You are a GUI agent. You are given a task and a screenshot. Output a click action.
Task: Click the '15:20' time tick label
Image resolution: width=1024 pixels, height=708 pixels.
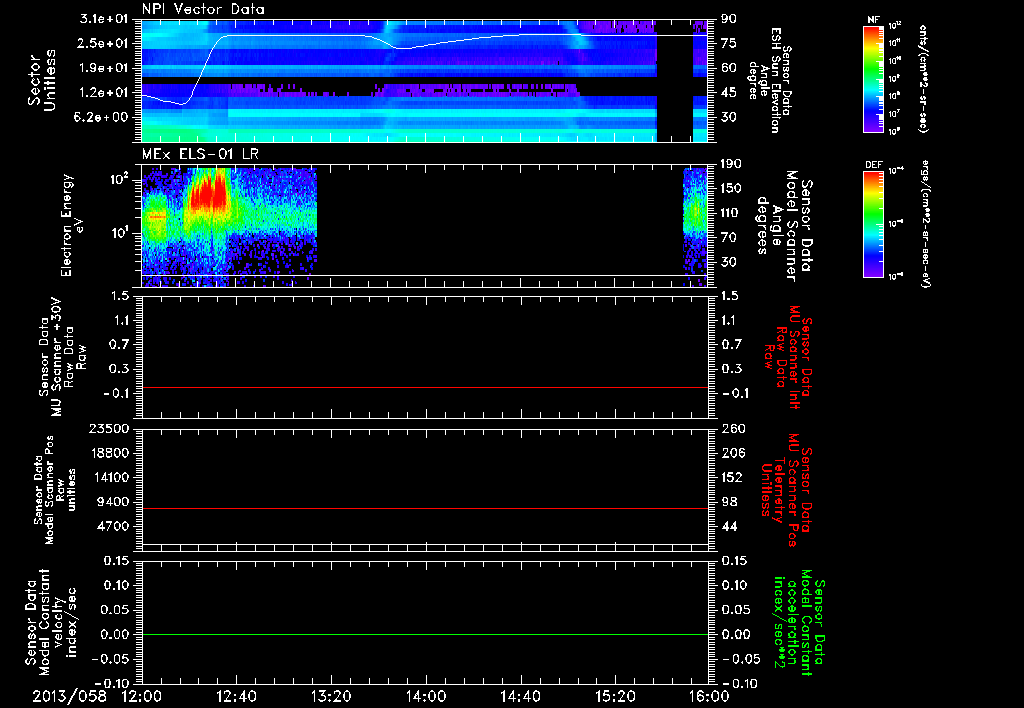(615, 696)
